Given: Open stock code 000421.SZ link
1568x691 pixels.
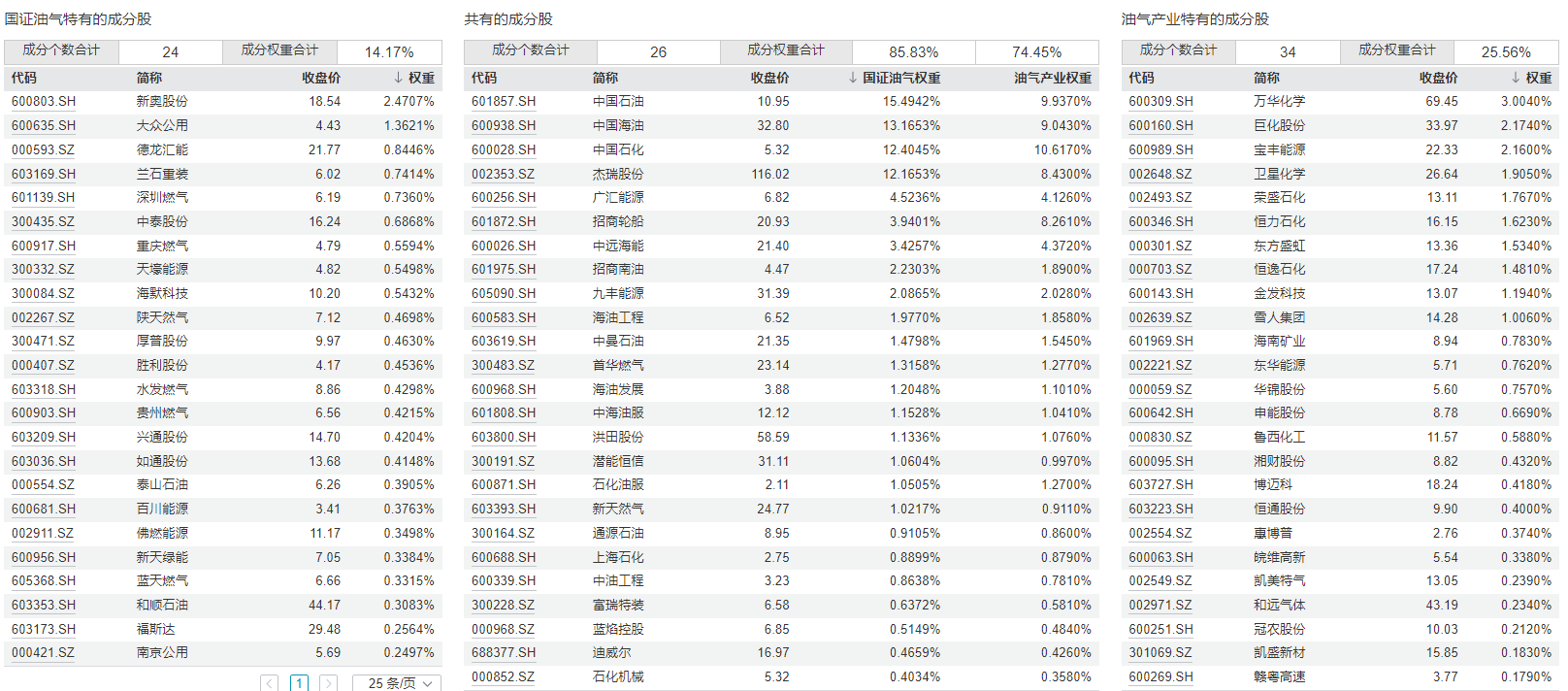Looking at the screenshot, I should pos(44,652).
